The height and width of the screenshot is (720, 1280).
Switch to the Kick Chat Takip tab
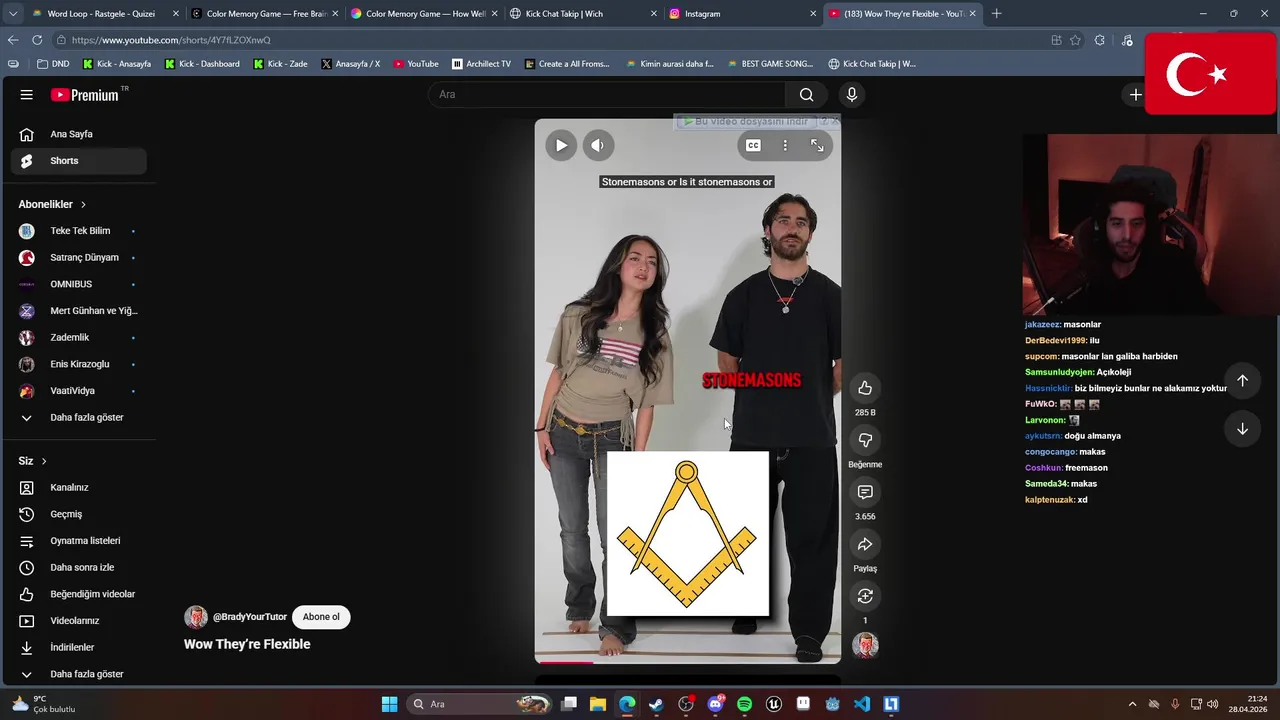click(583, 14)
